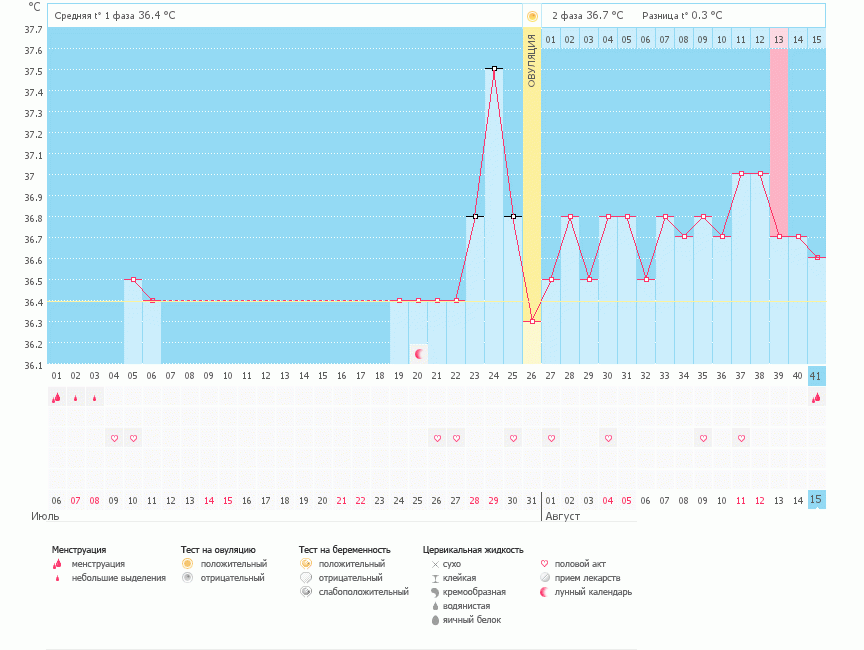Click the "половой акт" heart legend icon

[544, 564]
